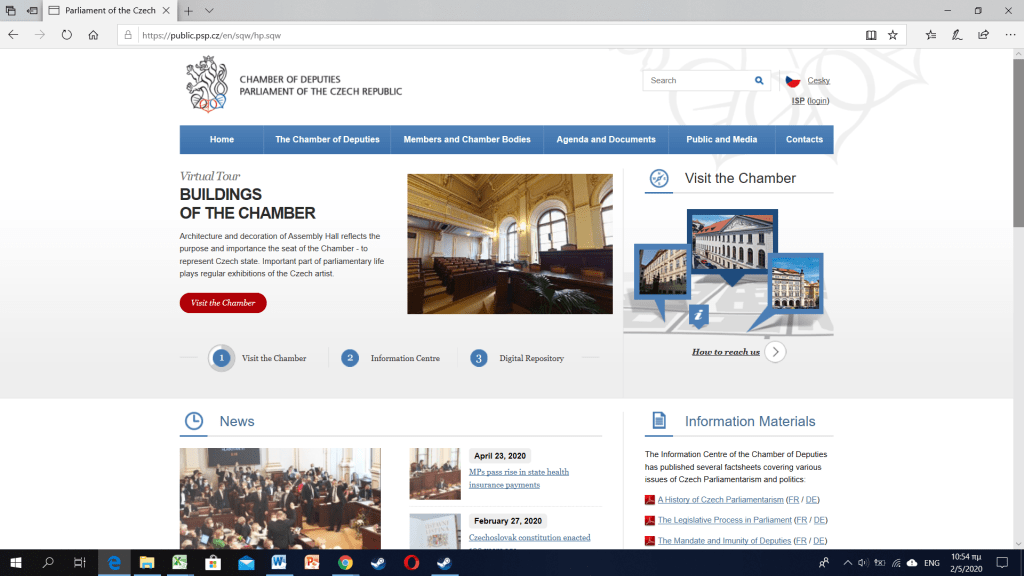
Task: Open Agenda and Documents menu
Action: (x=606, y=140)
